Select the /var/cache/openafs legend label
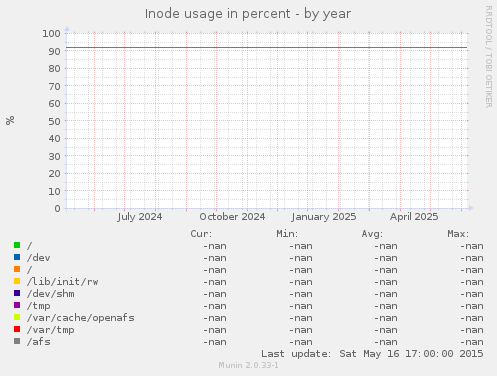 81,318
